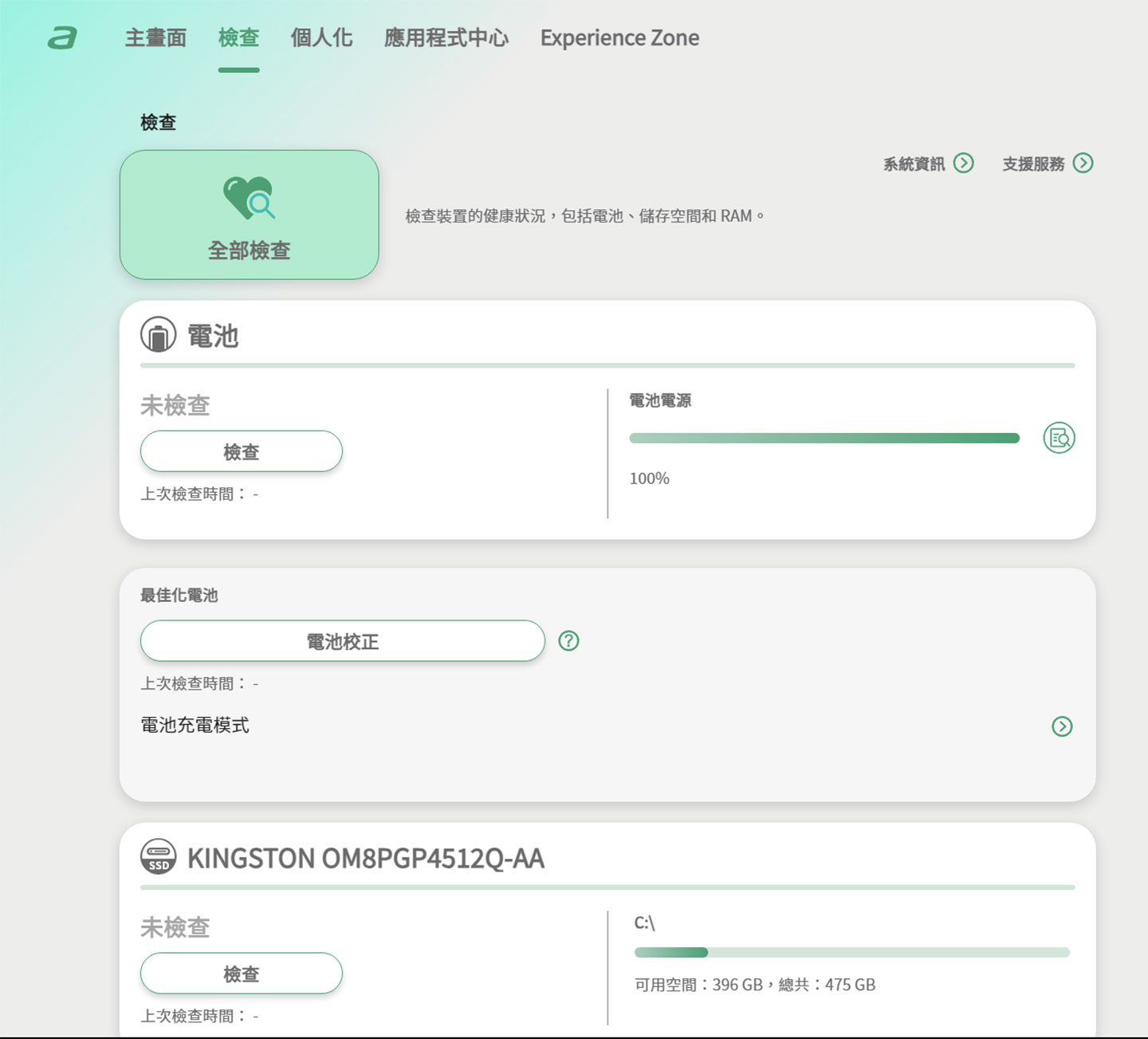Click the C:\ storage usage bar
This screenshot has height=1039, width=1148.
[851, 952]
